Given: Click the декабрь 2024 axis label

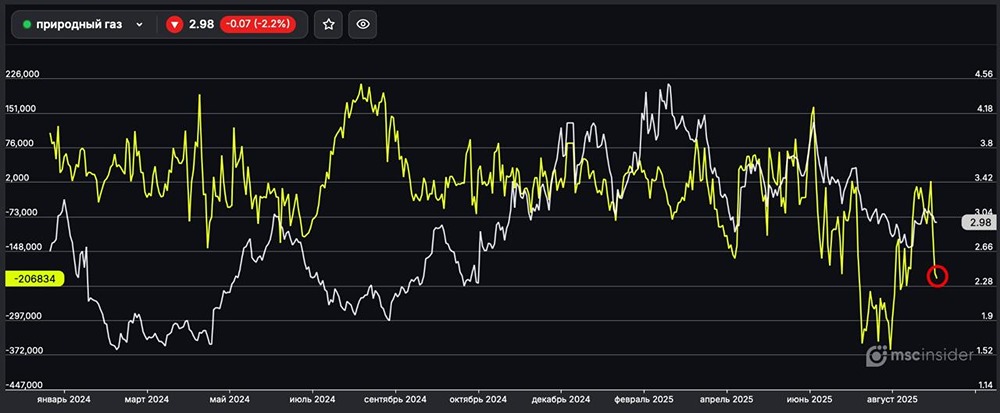Looking at the screenshot, I should point(561,400).
